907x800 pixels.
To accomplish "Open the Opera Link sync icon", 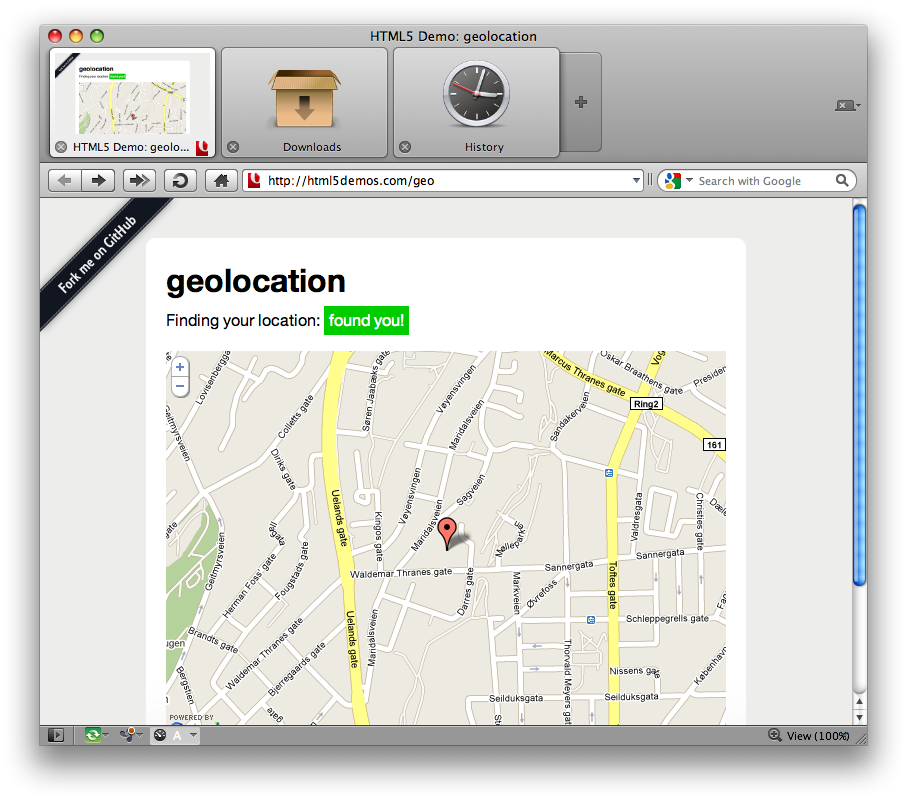I will (93, 735).
